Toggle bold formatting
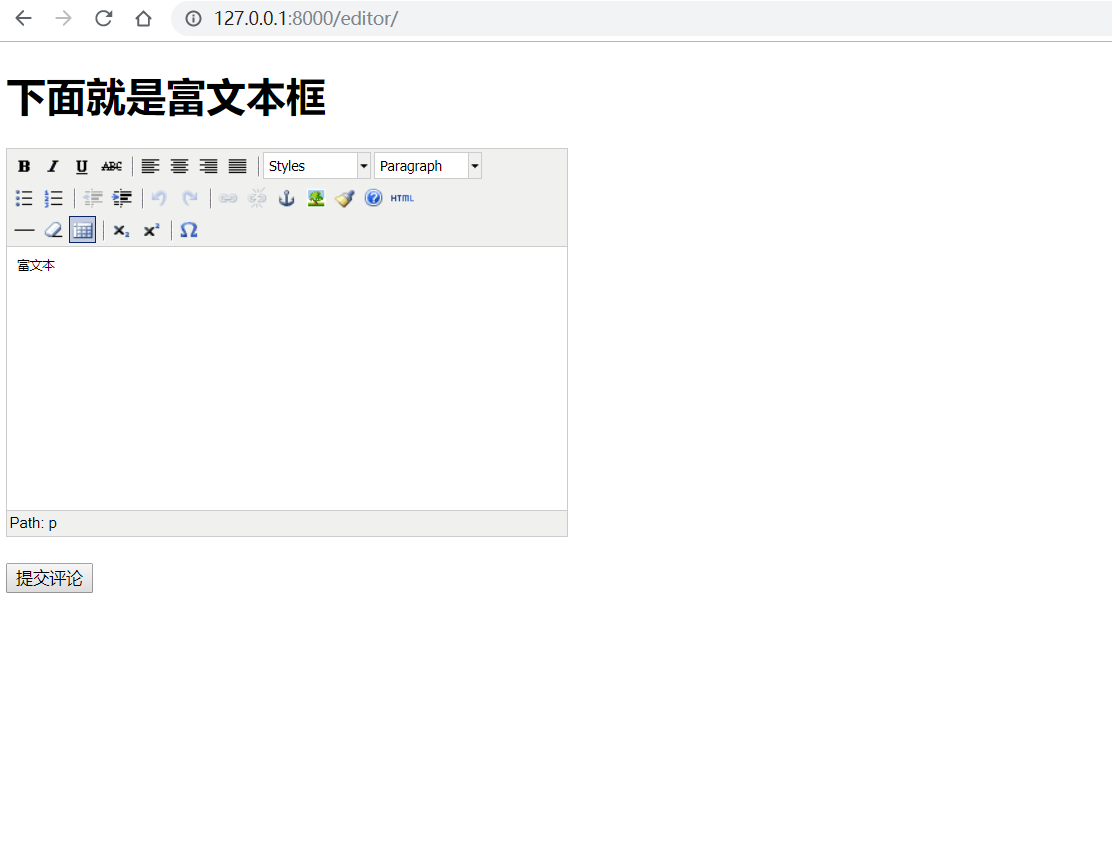The image size is (1112, 842). pos(24,166)
